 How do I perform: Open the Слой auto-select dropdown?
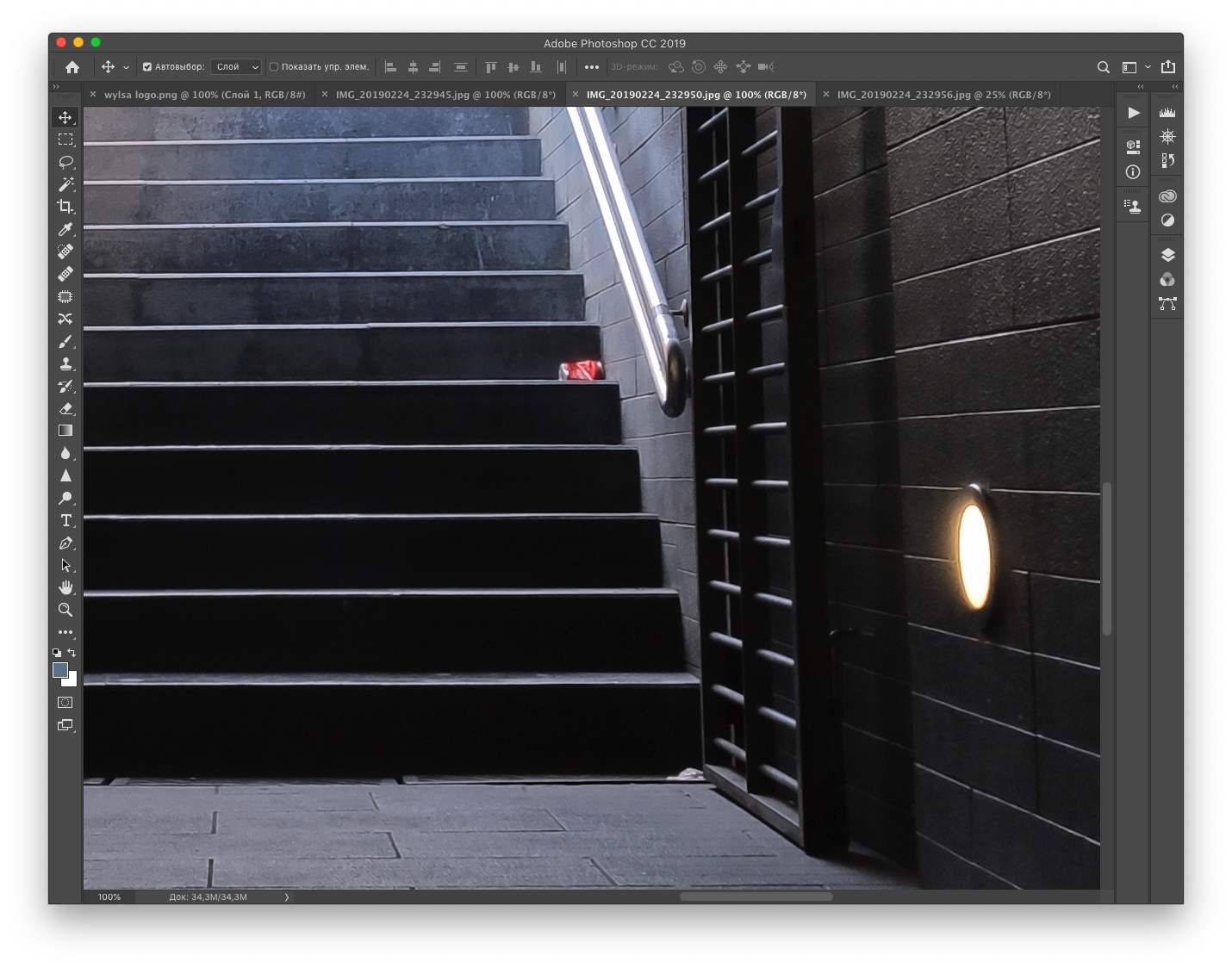pos(237,67)
